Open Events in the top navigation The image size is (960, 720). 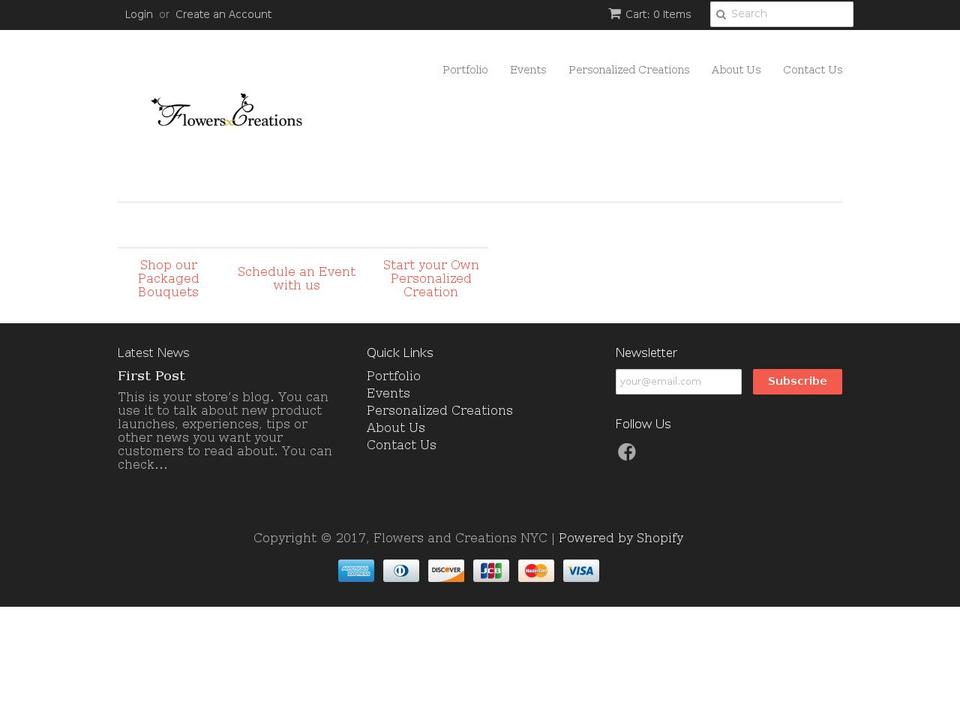click(x=528, y=70)
